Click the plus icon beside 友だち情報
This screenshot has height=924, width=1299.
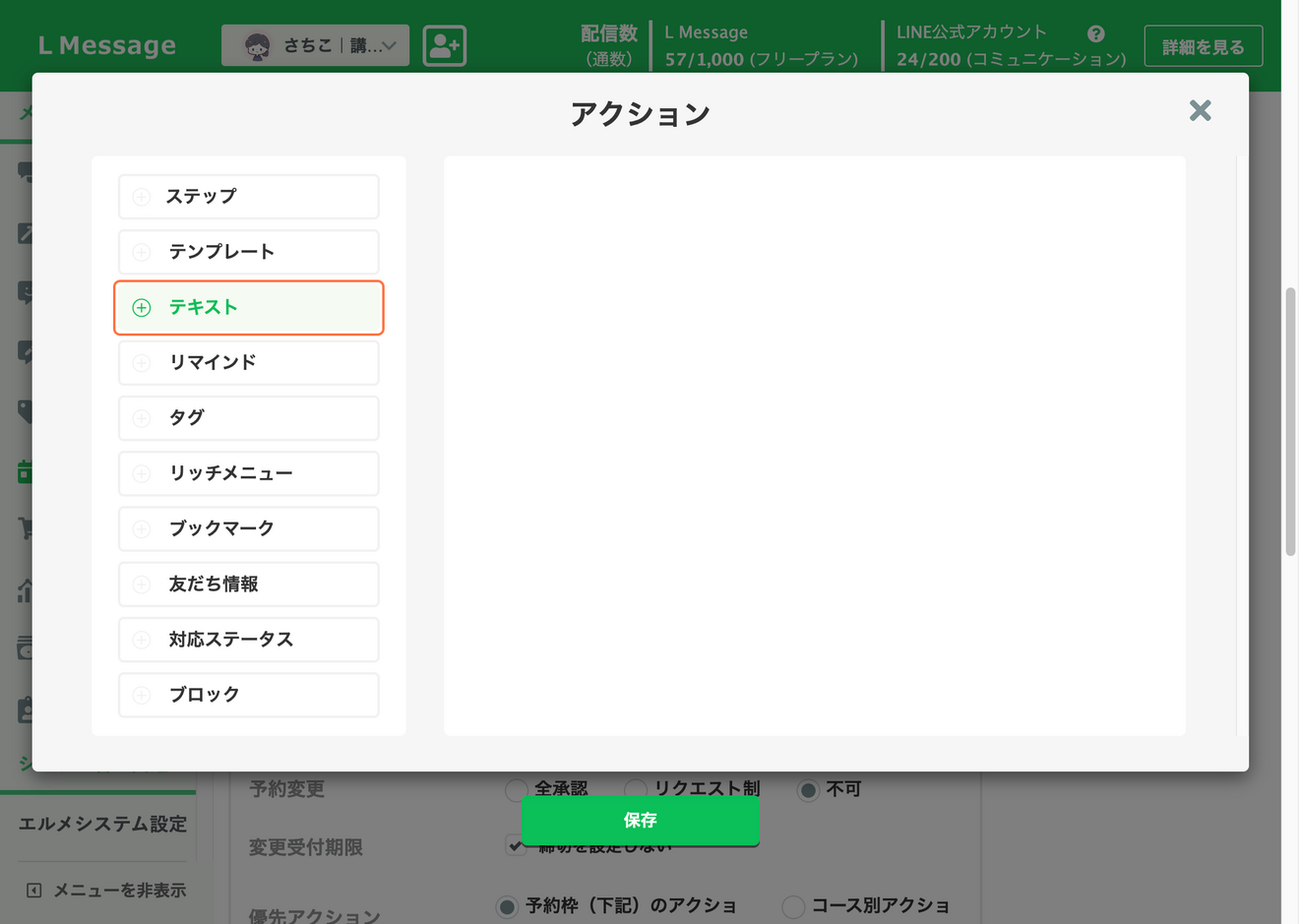click(x=142, y=584)
